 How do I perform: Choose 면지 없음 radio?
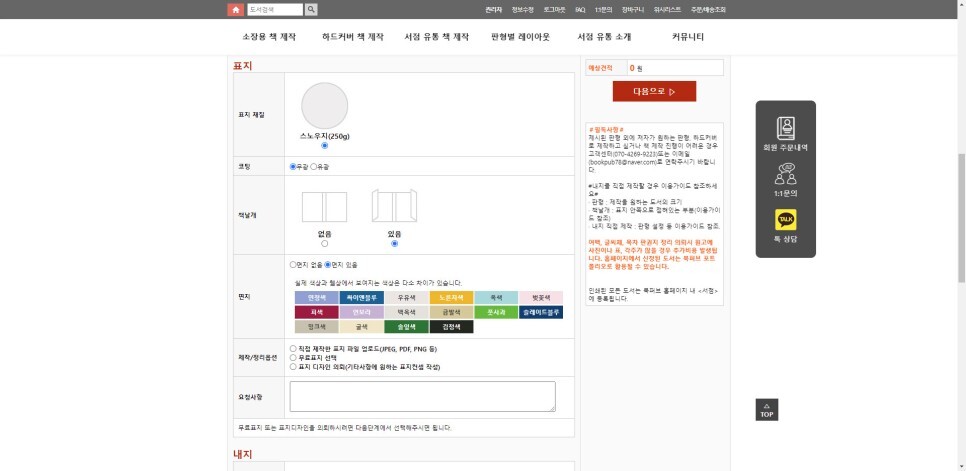point(293,265)
